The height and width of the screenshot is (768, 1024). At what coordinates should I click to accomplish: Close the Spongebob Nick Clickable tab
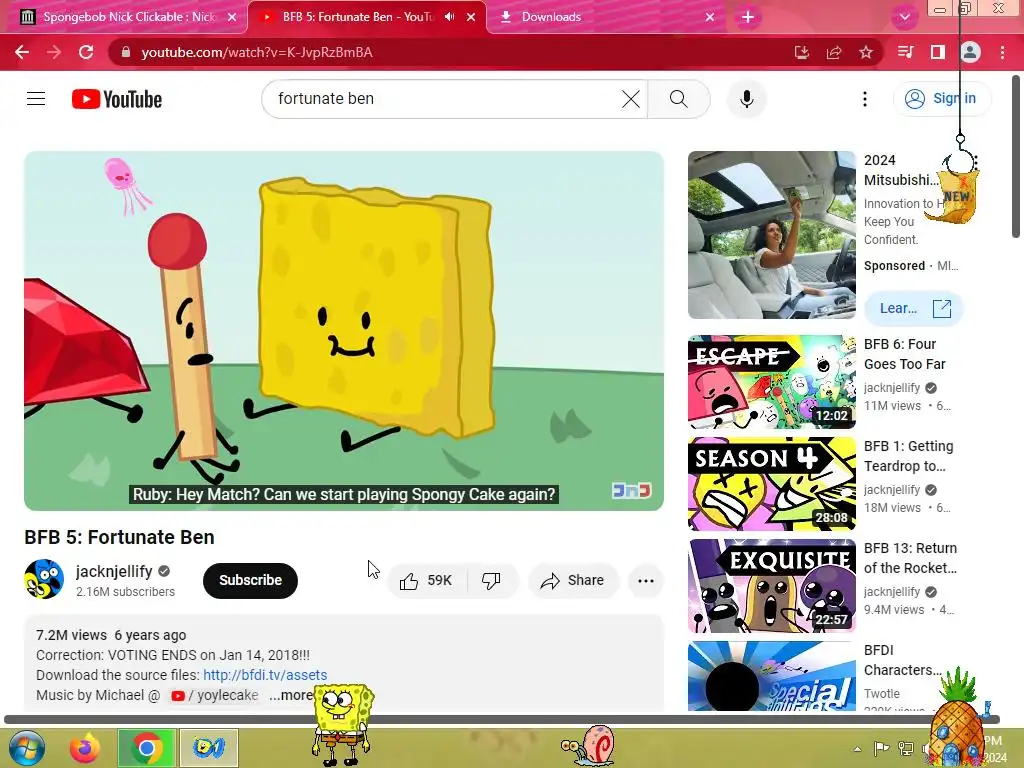232,17
